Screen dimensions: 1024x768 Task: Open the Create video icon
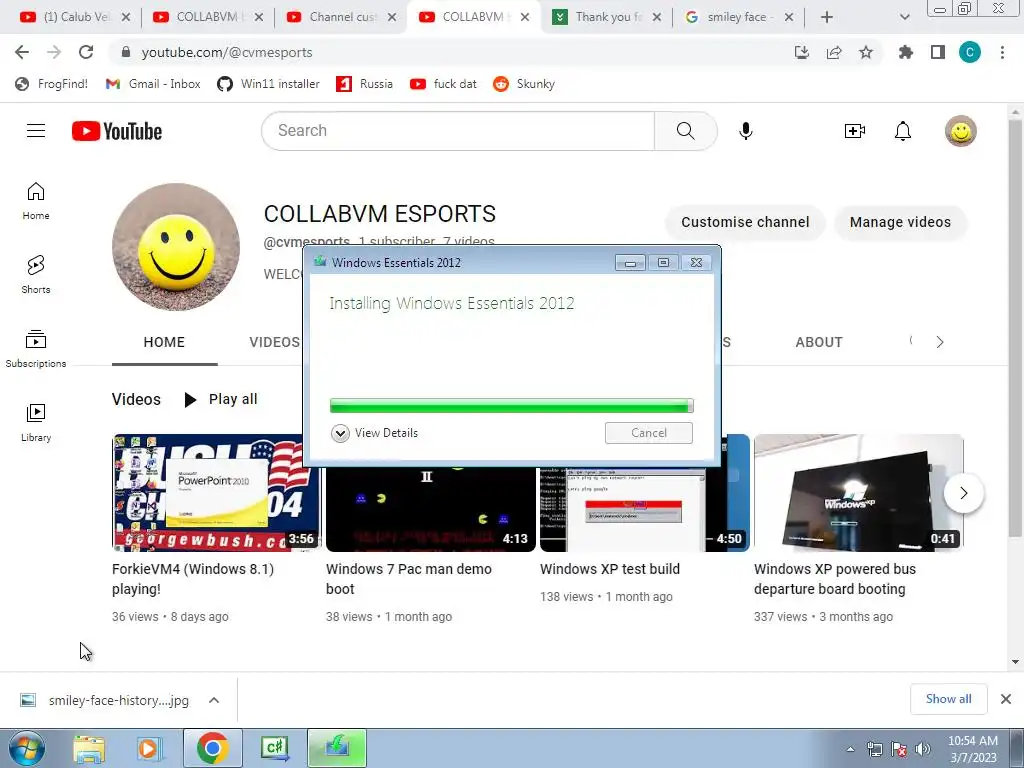pyautogui.click(x=854, y=131)
